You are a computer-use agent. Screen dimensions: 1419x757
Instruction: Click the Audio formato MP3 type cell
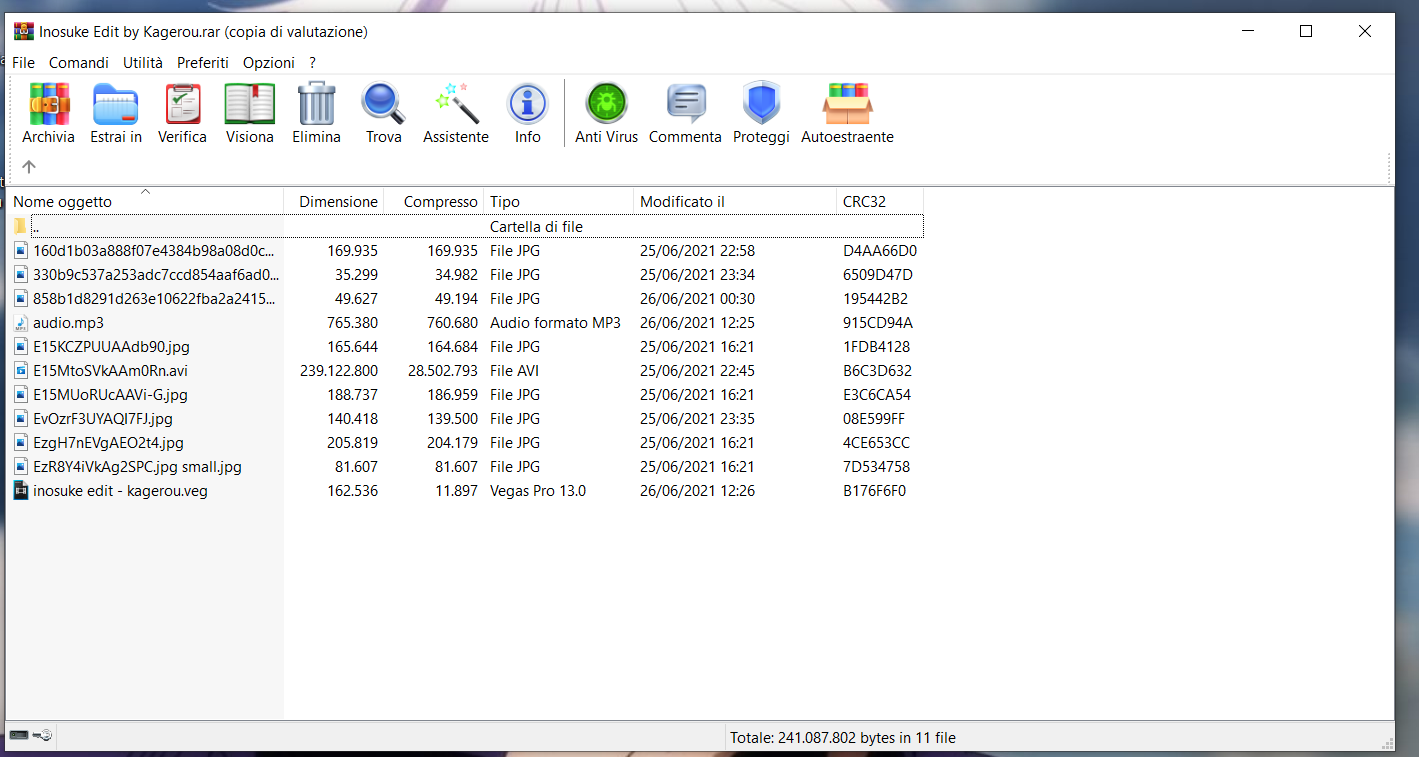click(555, 323)
